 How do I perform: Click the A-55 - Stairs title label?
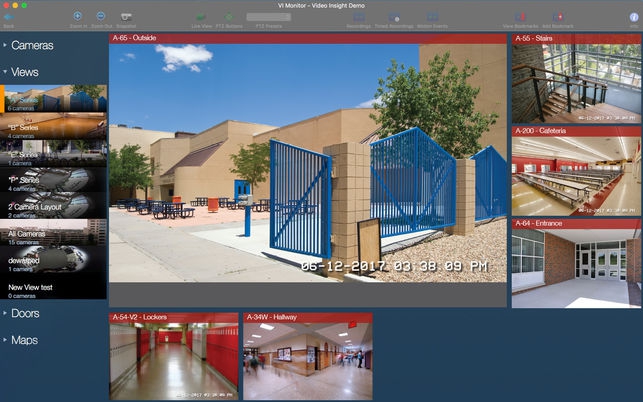tap(534, 38)
